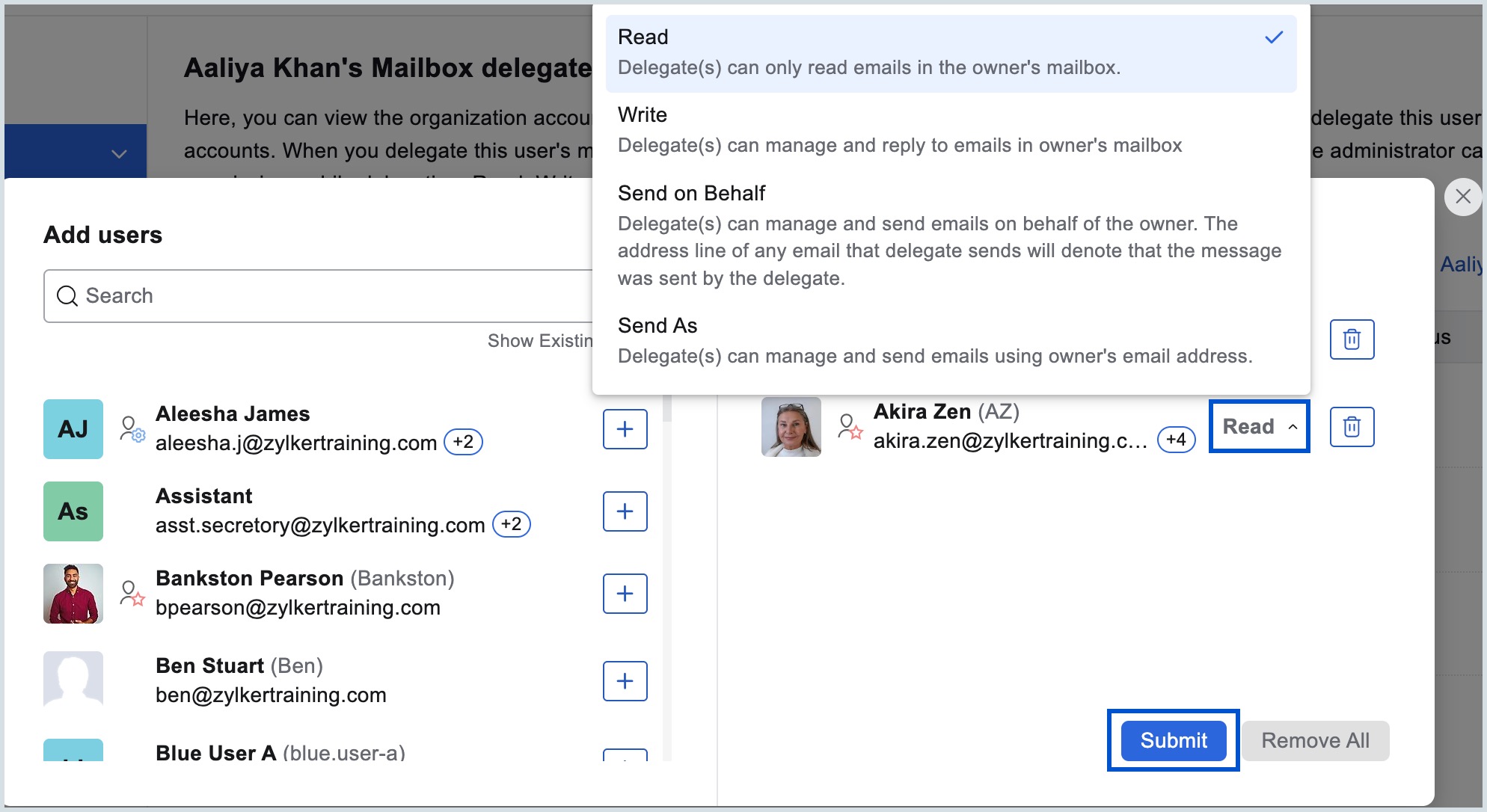
Task: Add Assistant user with plus icon
Action: point(625,511)
